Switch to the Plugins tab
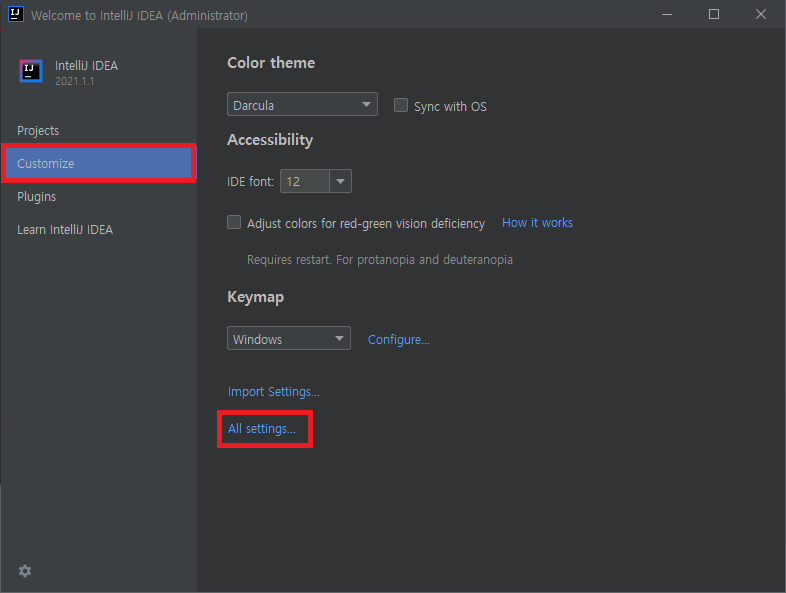 click(37, 196)
